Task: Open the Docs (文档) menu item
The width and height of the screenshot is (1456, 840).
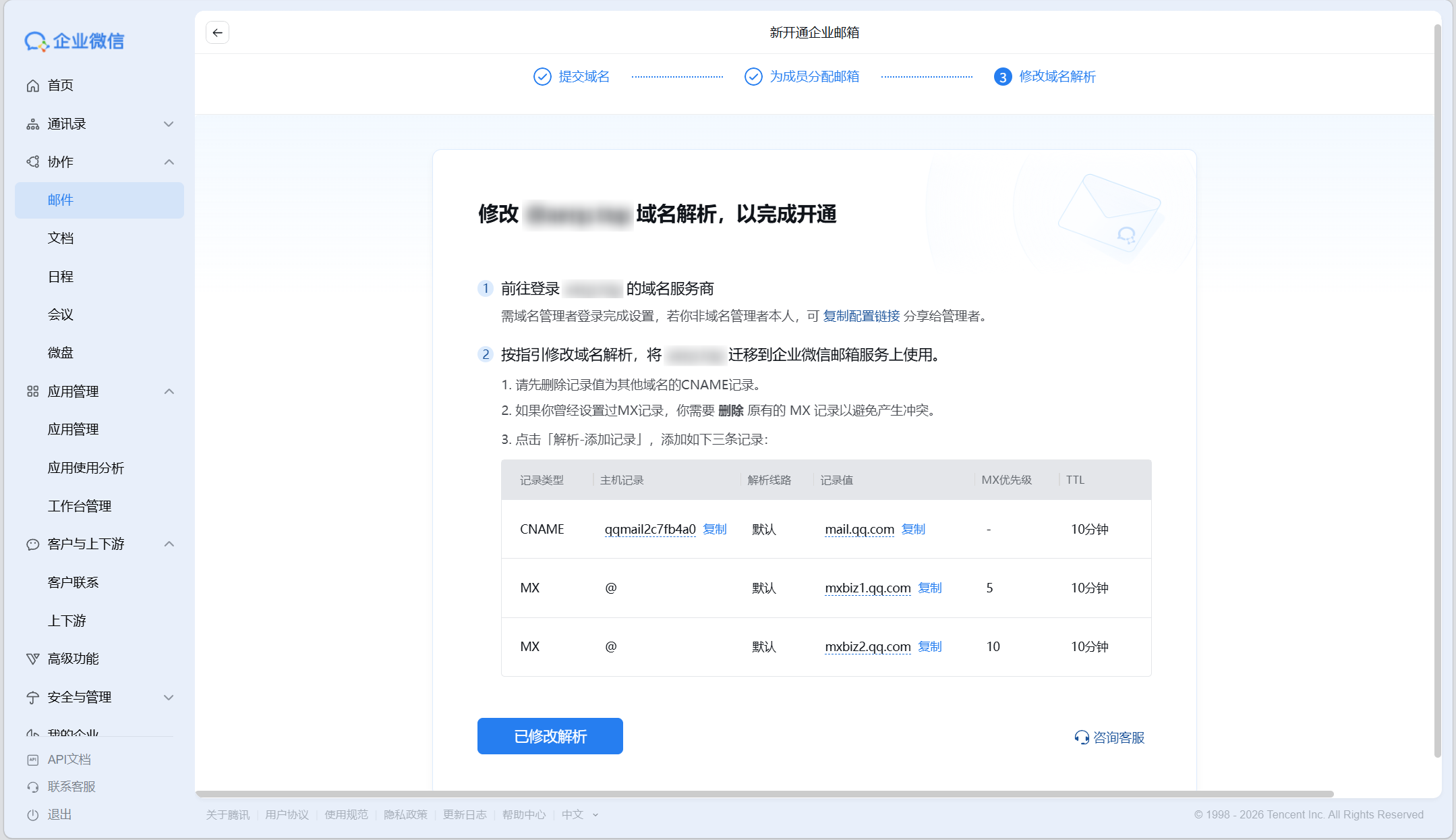Action: (x=61, y=238)
